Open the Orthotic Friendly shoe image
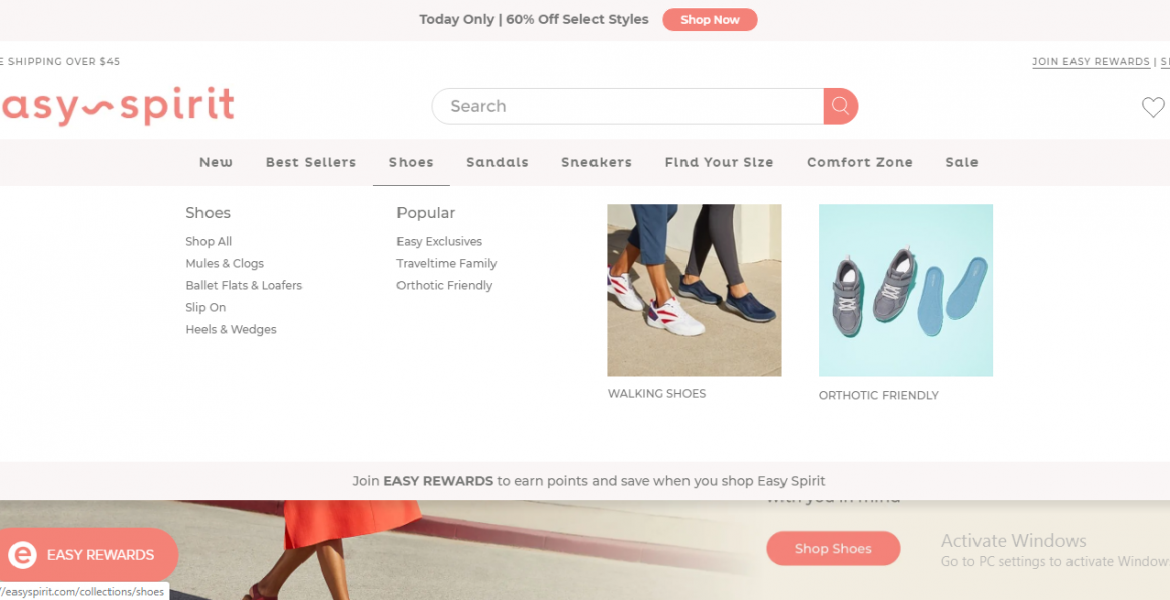Screen dimensions: 1170x600 [905, 290]
